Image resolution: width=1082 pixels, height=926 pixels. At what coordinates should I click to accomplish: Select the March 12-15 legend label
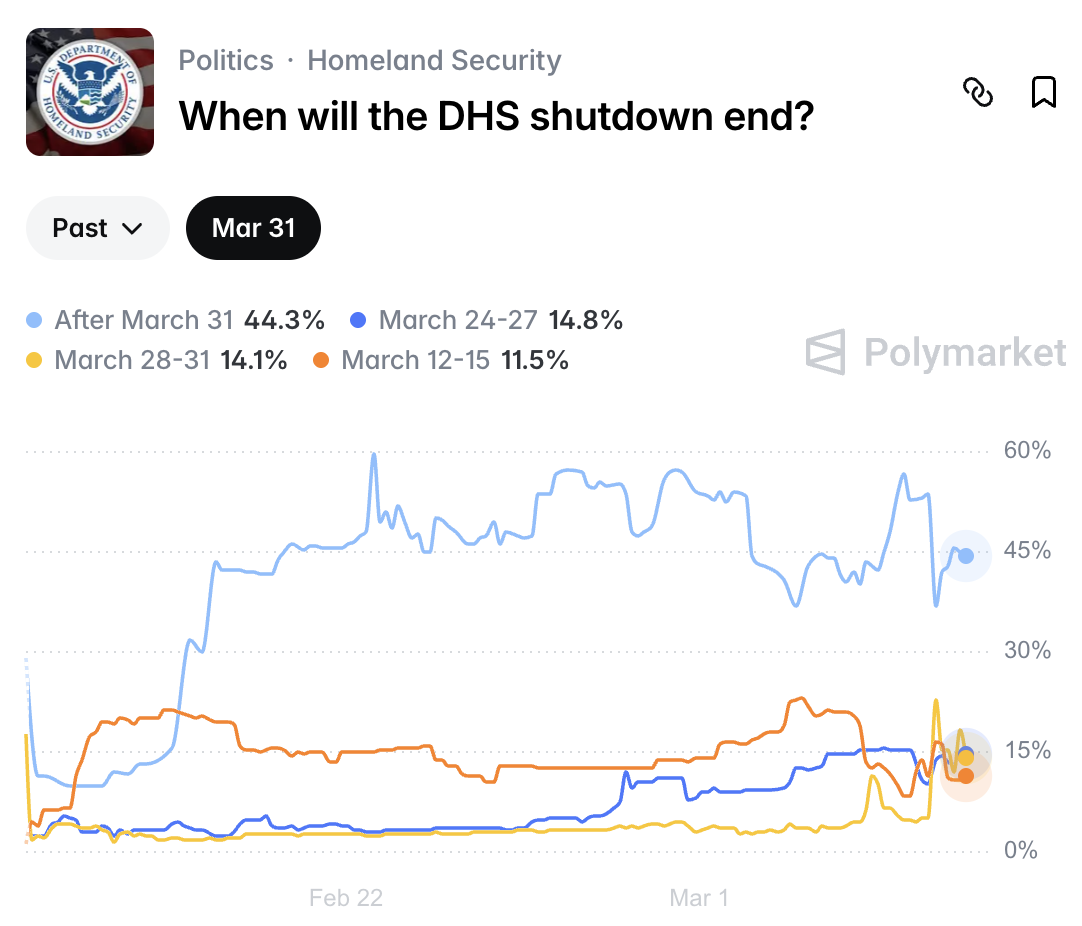(x=416, y=361)
